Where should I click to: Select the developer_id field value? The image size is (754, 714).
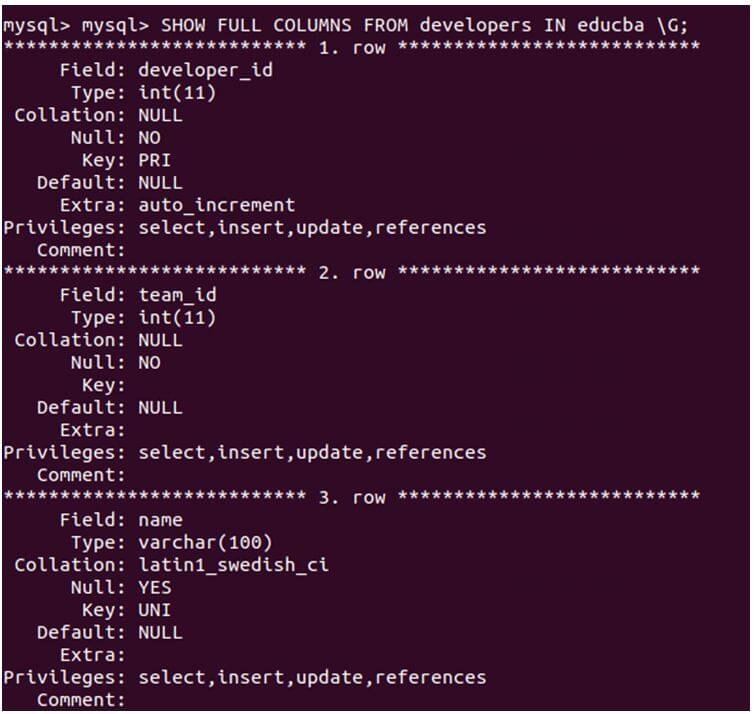pyautogui.click(x=205, y=70)
